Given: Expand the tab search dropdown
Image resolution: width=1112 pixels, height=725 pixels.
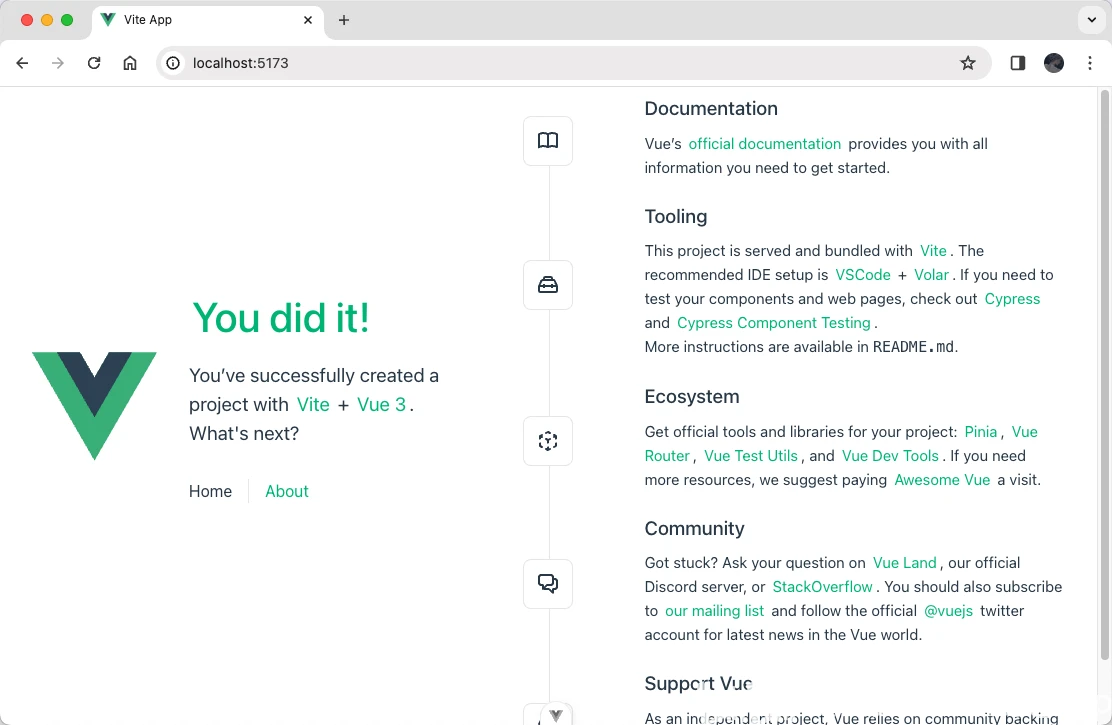Looking at the screenshot, I should tap(1091, 20).
